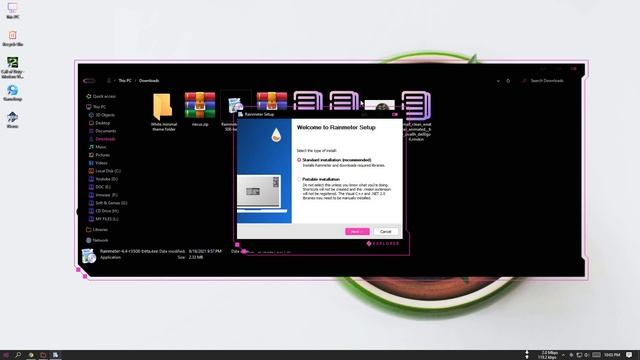The height and width of the screenshot is (360, 640).
Task: Select the nexus.zip archive file
Action: tap(200, 109)
